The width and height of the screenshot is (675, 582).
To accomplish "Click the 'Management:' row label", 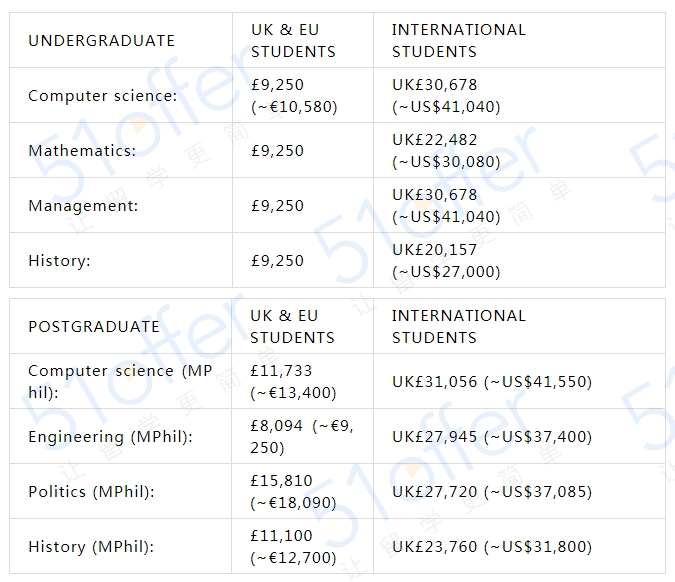I will (83, 206).
